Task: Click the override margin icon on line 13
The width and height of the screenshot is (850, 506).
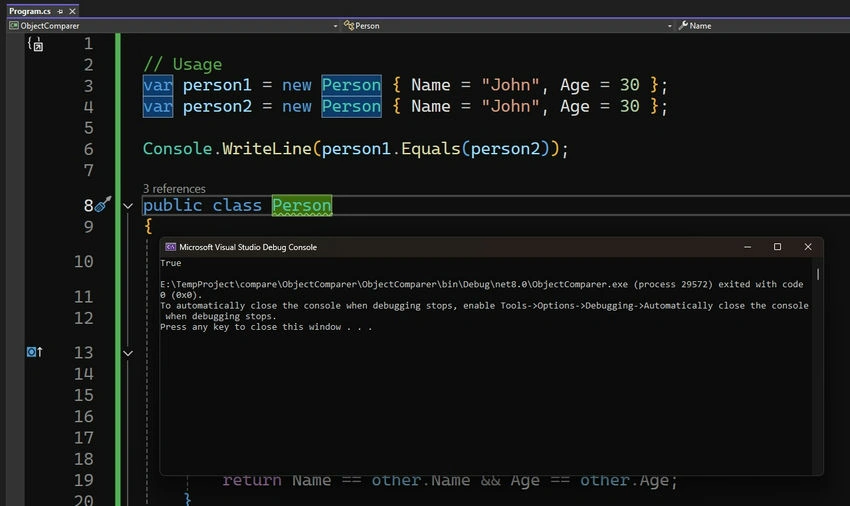Action: 34,352
